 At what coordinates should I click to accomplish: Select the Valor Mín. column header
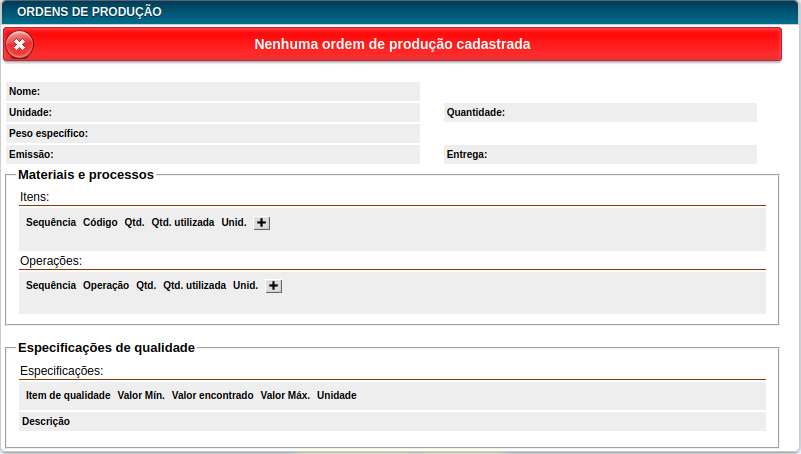pyautogui.click(x=141, y=395)
